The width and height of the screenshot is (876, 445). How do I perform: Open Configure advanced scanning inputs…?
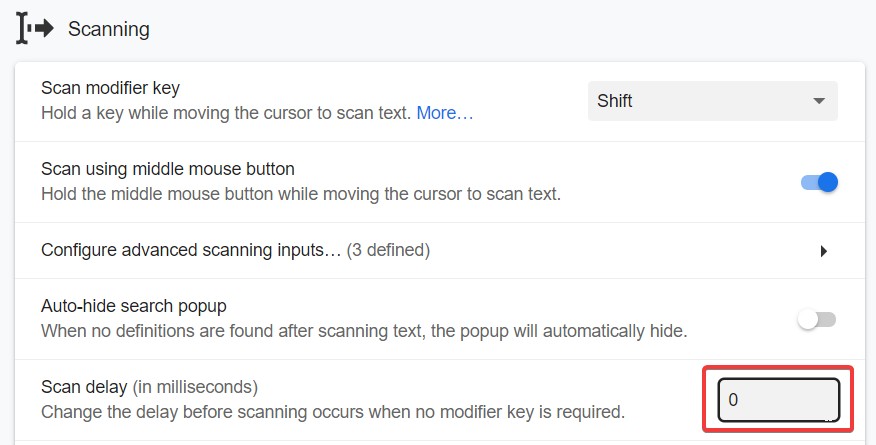[191, 250]
